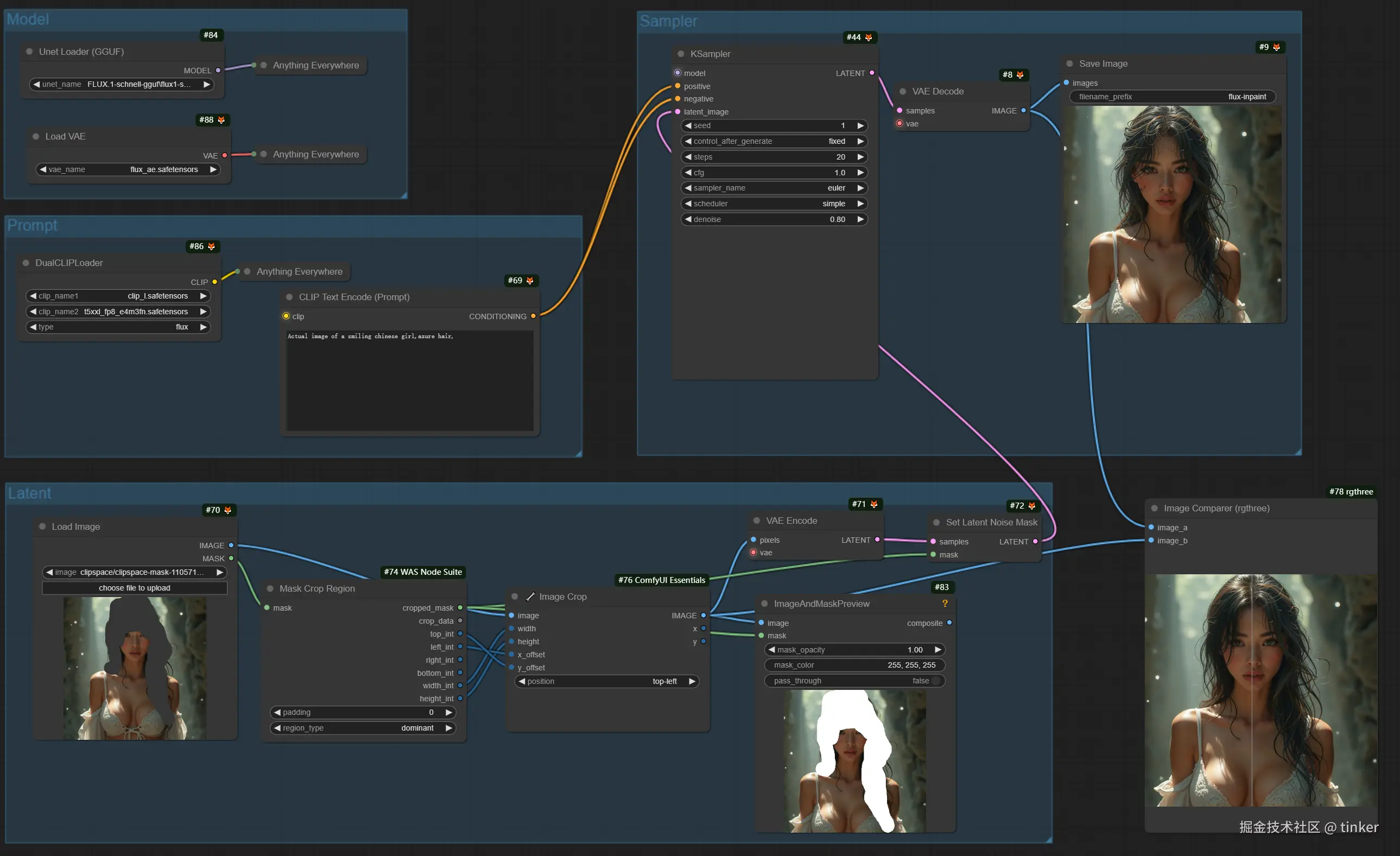Collapse the Mask Crop Region node dot
The image size is (1400, 856).
coord(270,588)
